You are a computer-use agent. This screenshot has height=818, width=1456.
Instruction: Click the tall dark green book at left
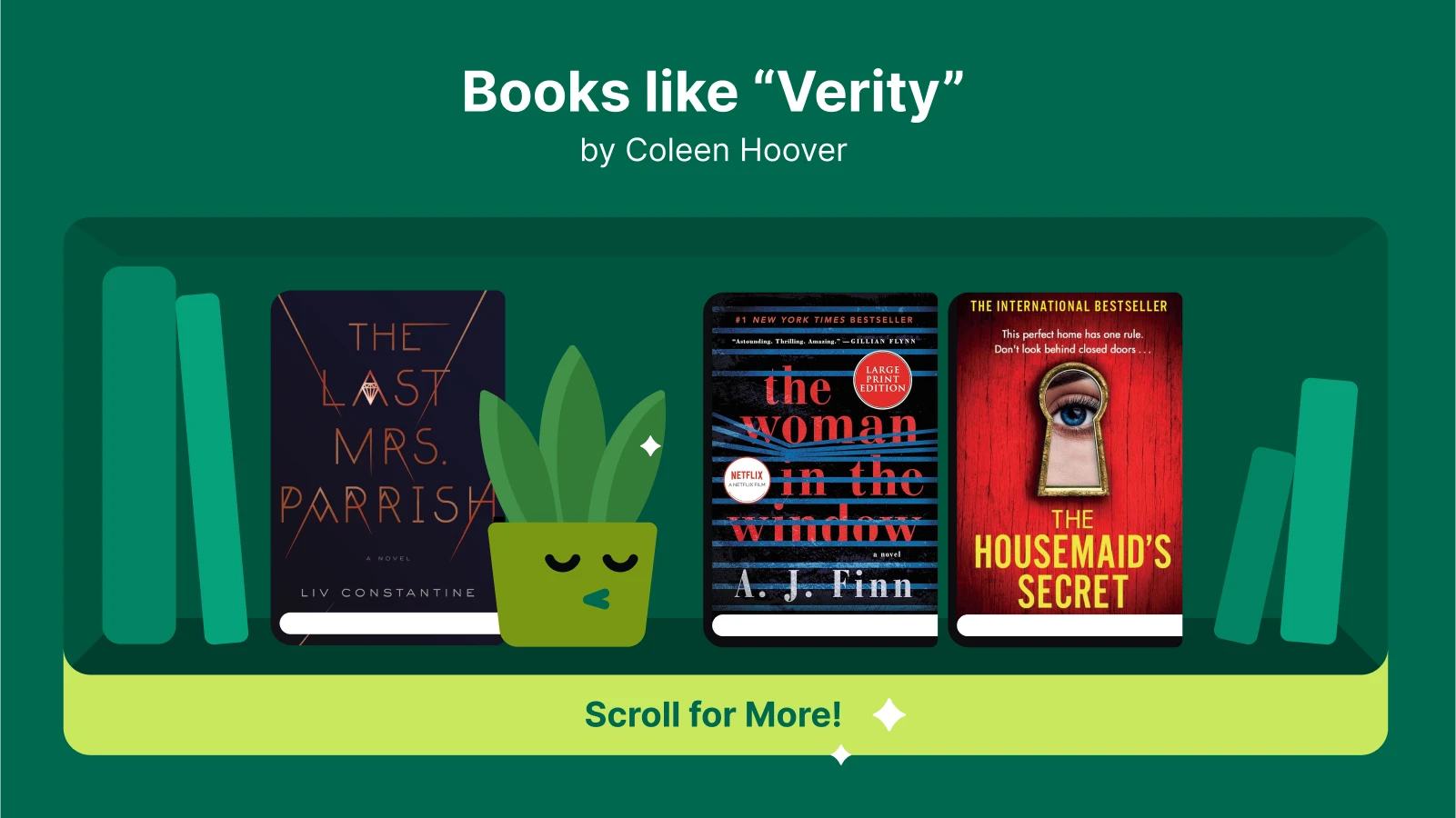139,455
